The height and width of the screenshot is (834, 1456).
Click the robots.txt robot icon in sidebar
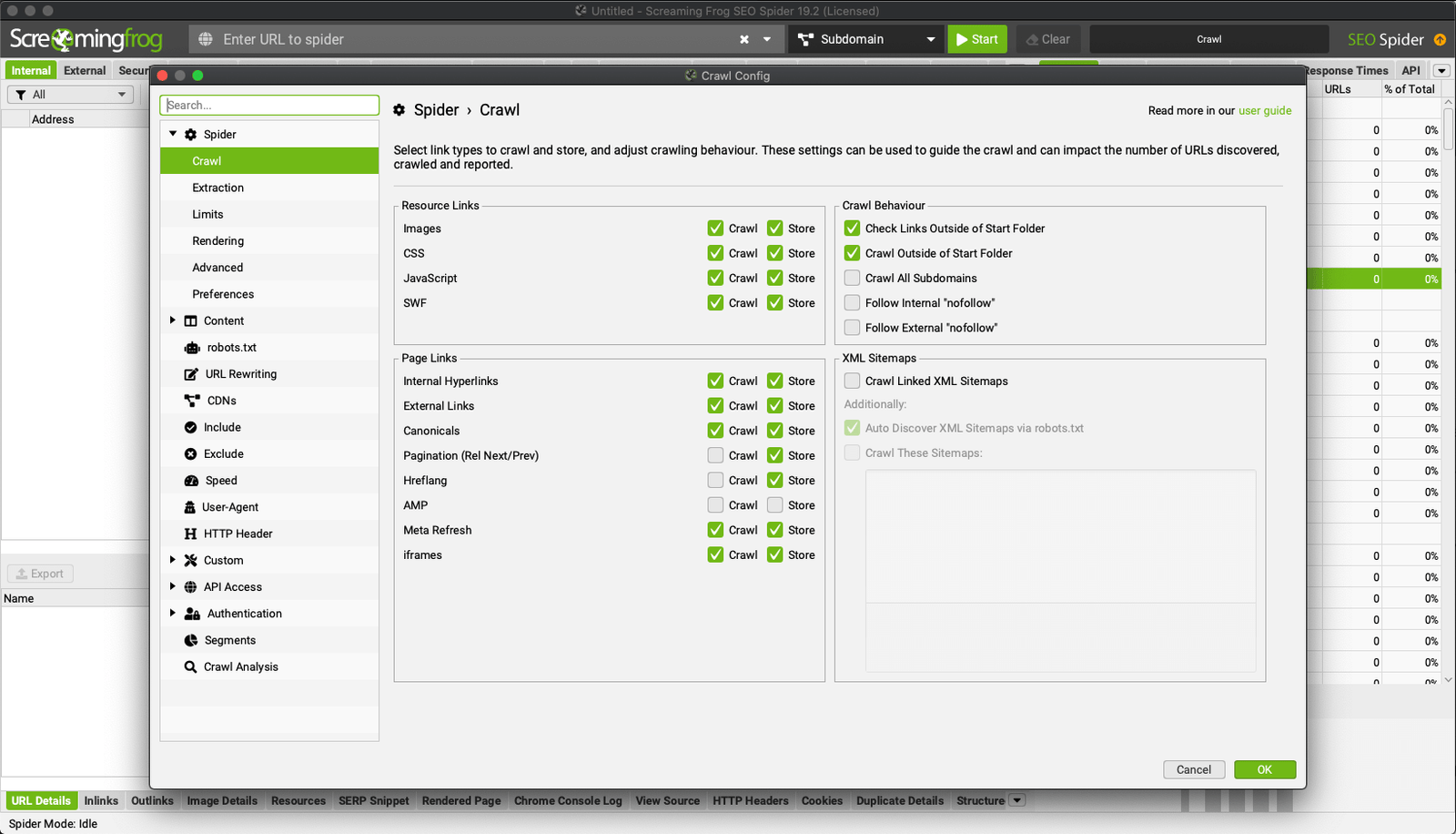coord(192,348)
